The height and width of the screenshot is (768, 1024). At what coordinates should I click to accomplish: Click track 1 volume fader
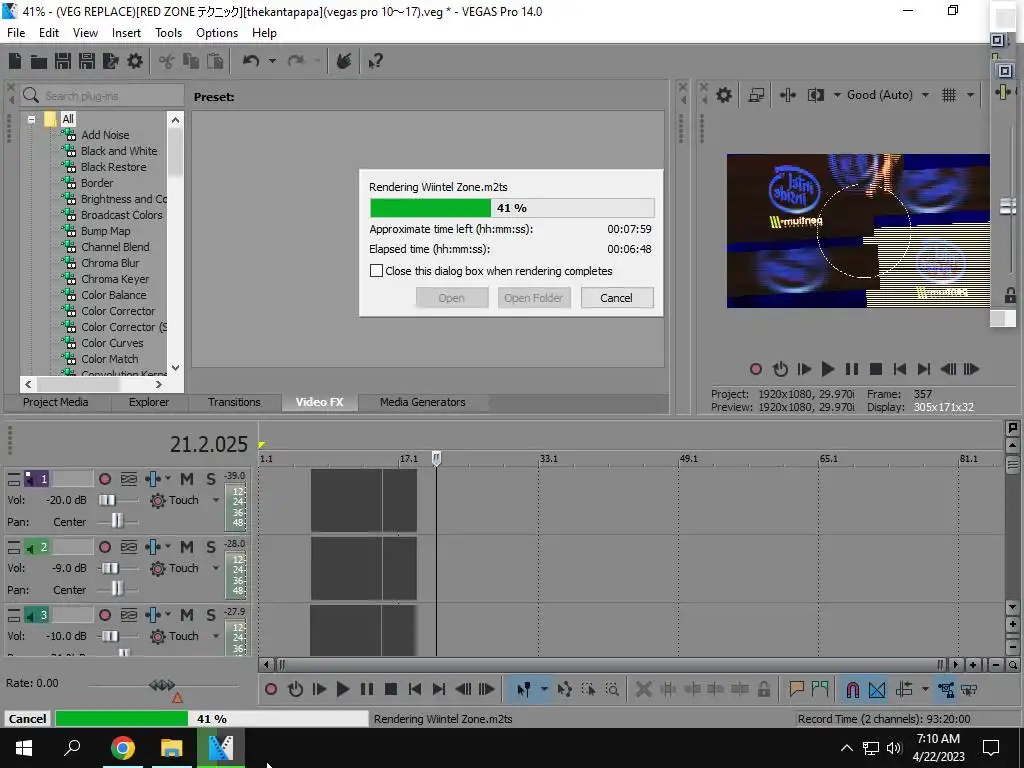pyautogui.click(x=108, y=500)
